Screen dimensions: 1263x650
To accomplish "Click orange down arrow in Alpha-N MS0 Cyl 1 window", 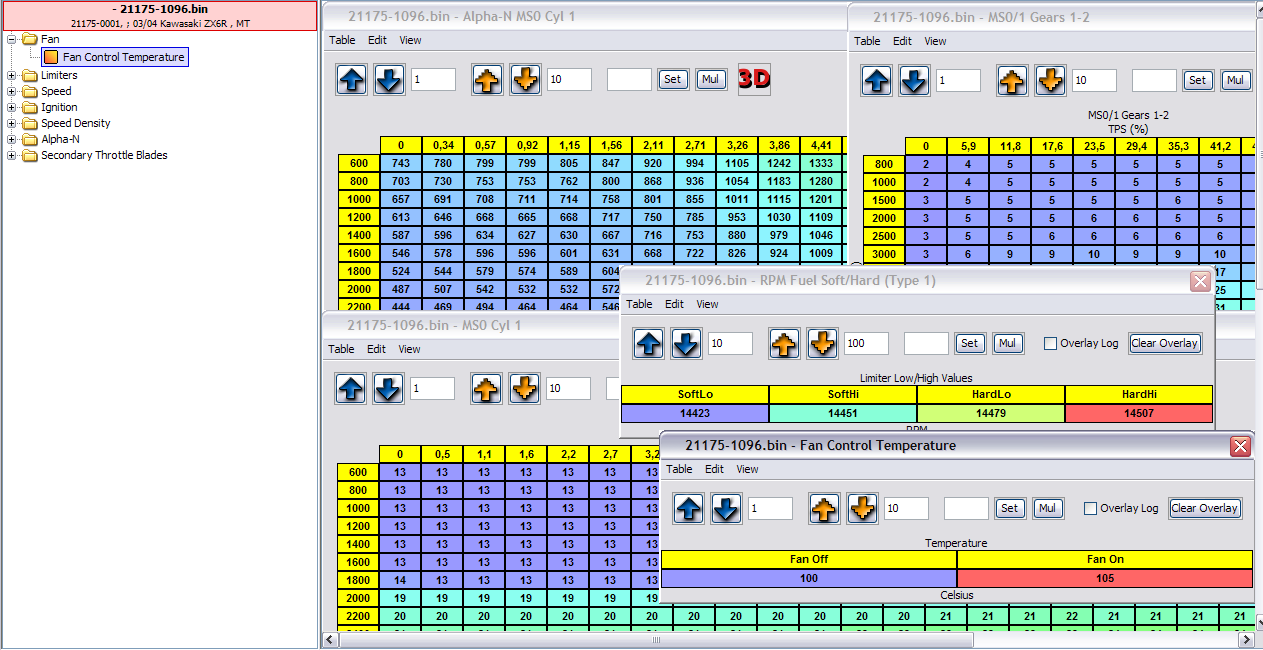I will [x=525, y=80].
